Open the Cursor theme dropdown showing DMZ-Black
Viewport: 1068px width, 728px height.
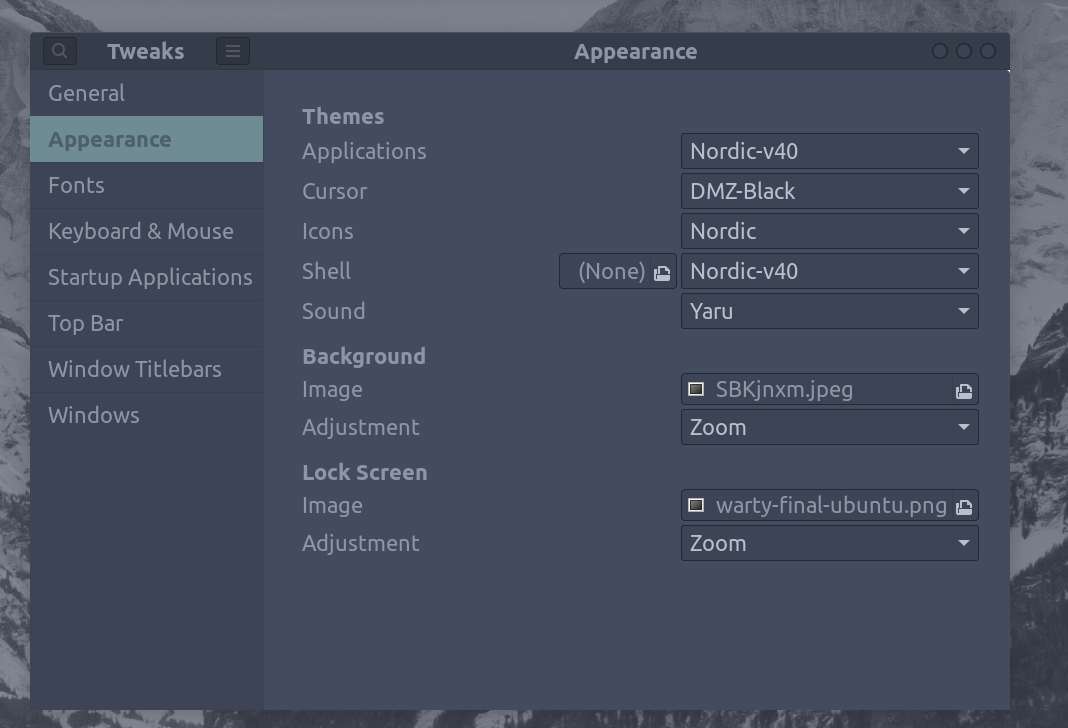pyautogui.click(x=829, y=191)
